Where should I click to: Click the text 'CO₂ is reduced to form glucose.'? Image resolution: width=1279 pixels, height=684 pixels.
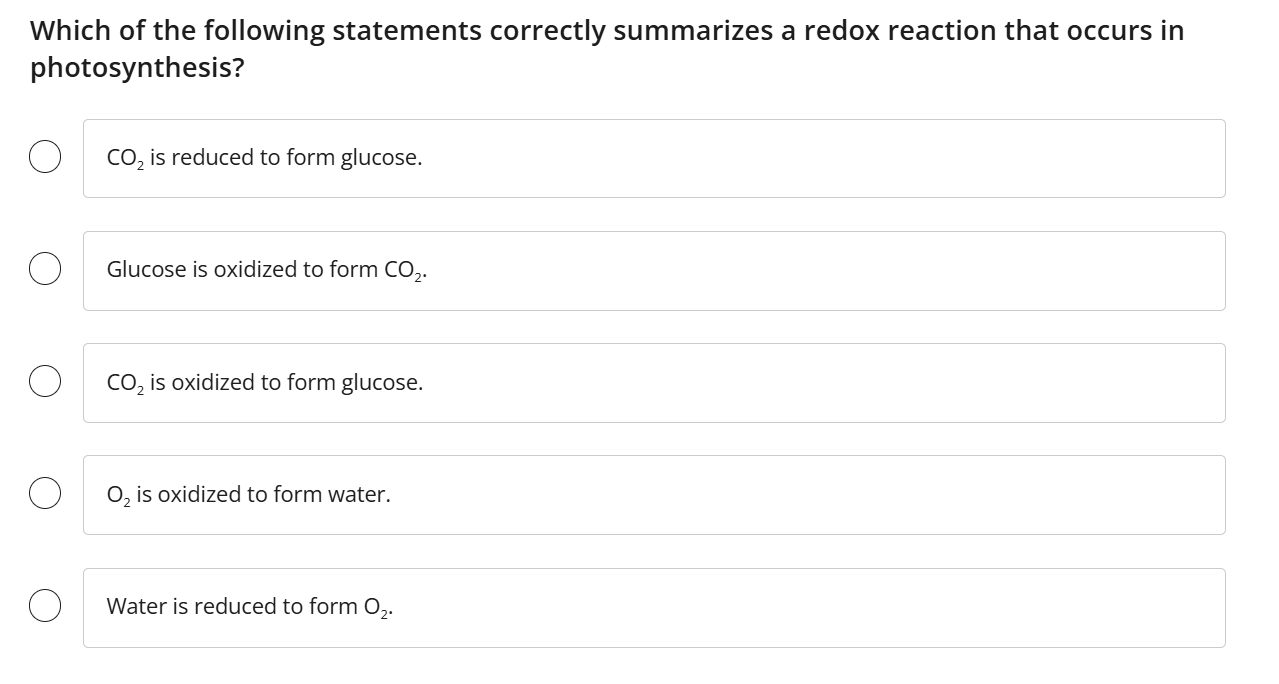[264, 158]
